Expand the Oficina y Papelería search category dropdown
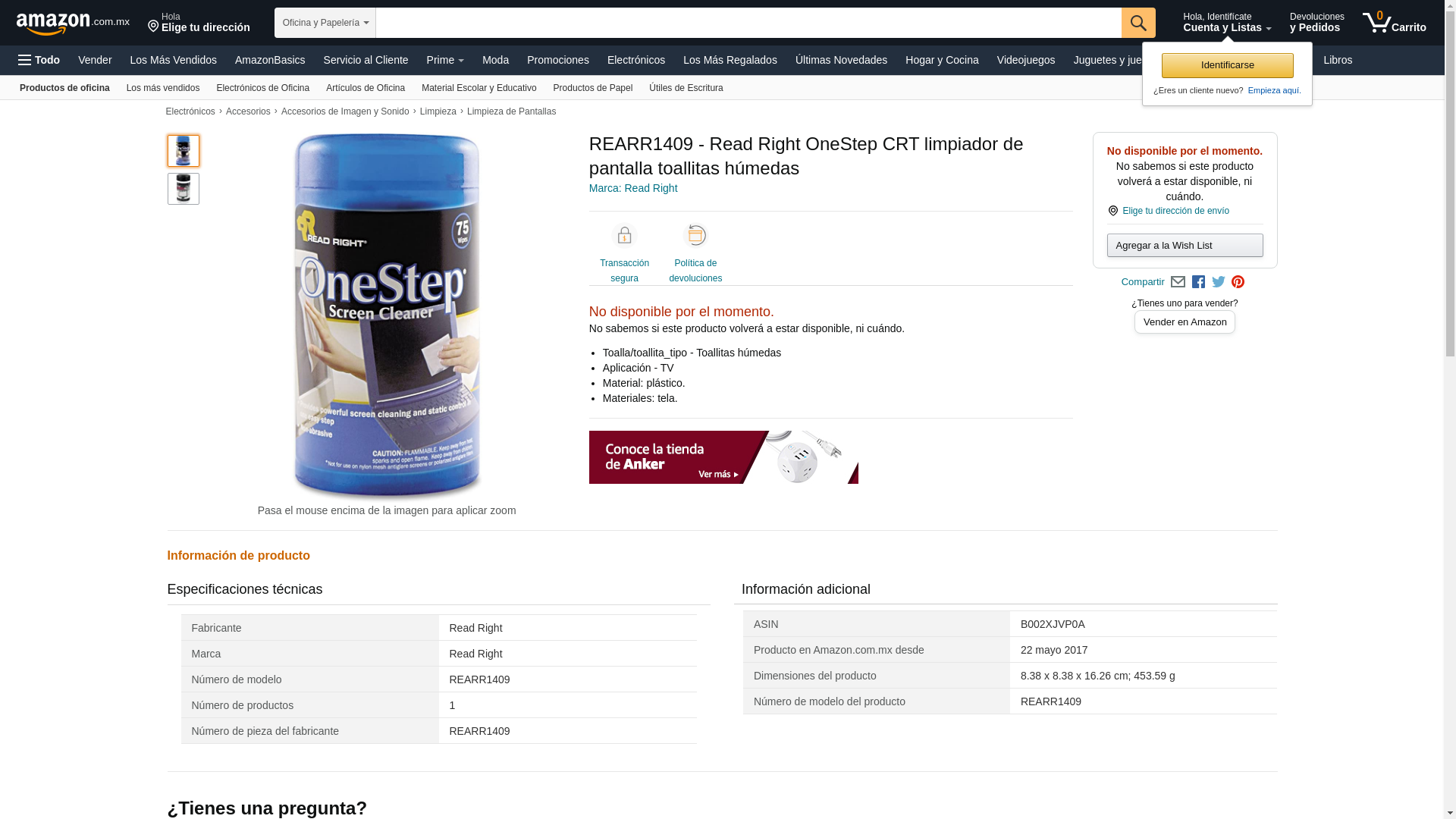The width and height of the screenshot is (1456, 819). [x=325, y=23]
